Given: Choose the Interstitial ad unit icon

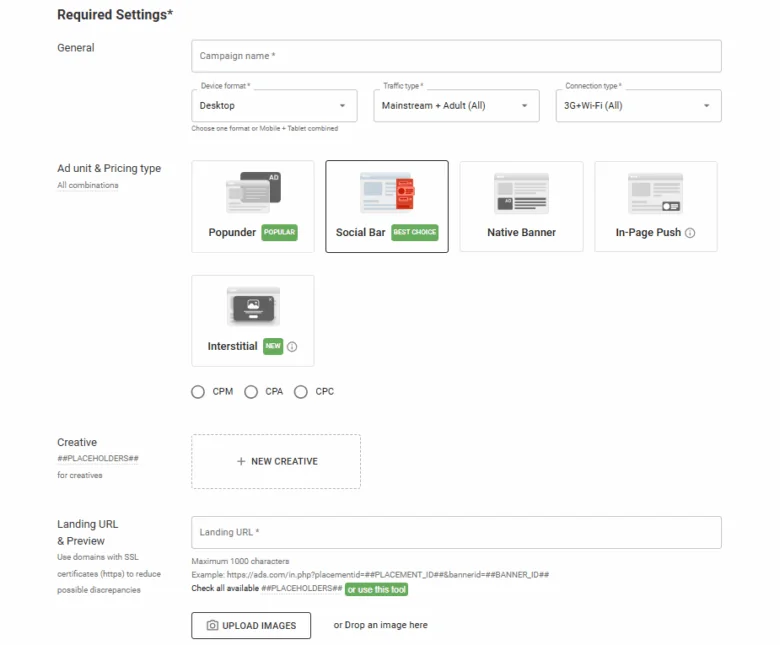Looking at the screenshot, I should tap(252, 306).
